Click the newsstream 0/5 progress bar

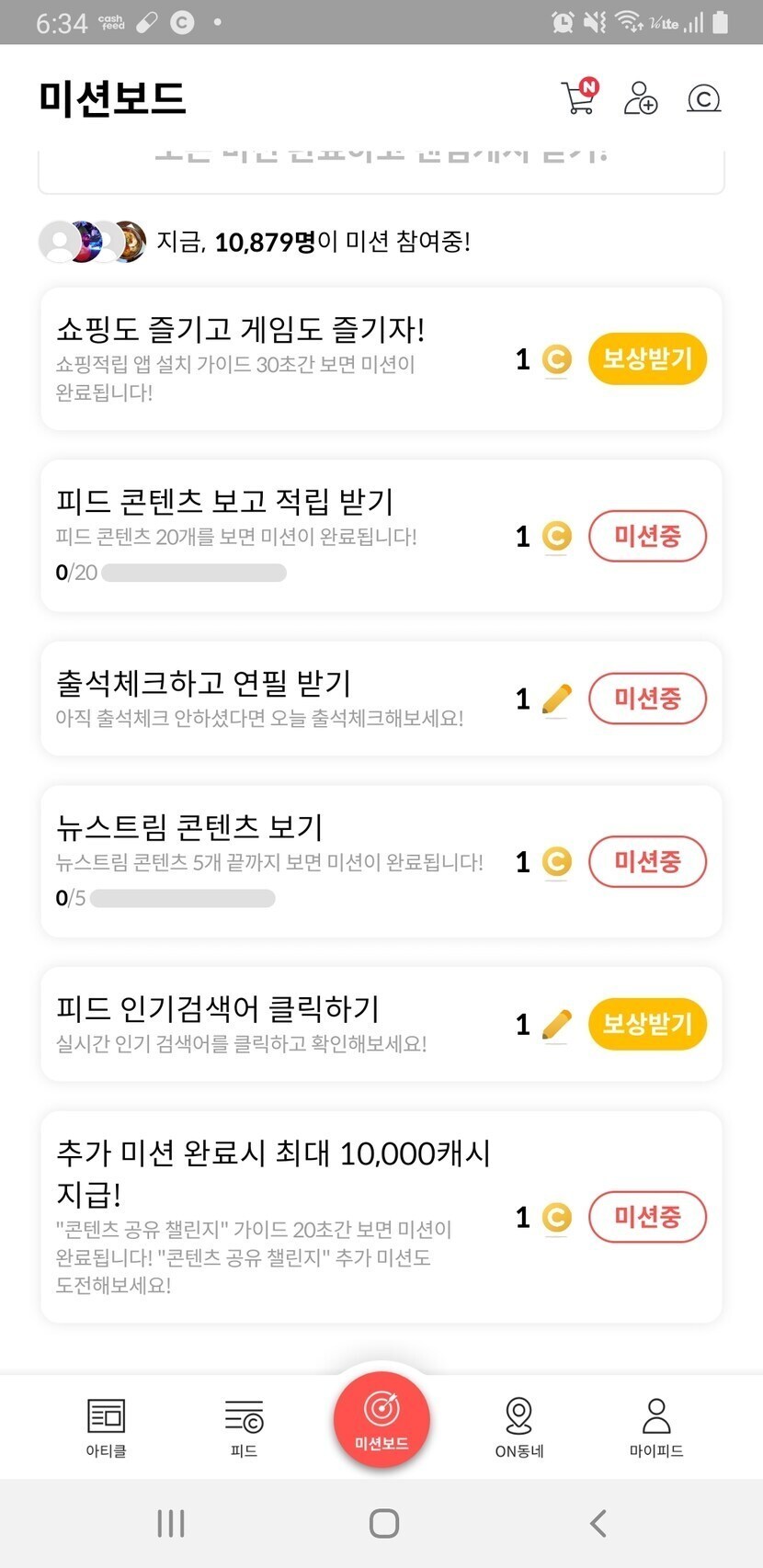click(x=182, y=898)
